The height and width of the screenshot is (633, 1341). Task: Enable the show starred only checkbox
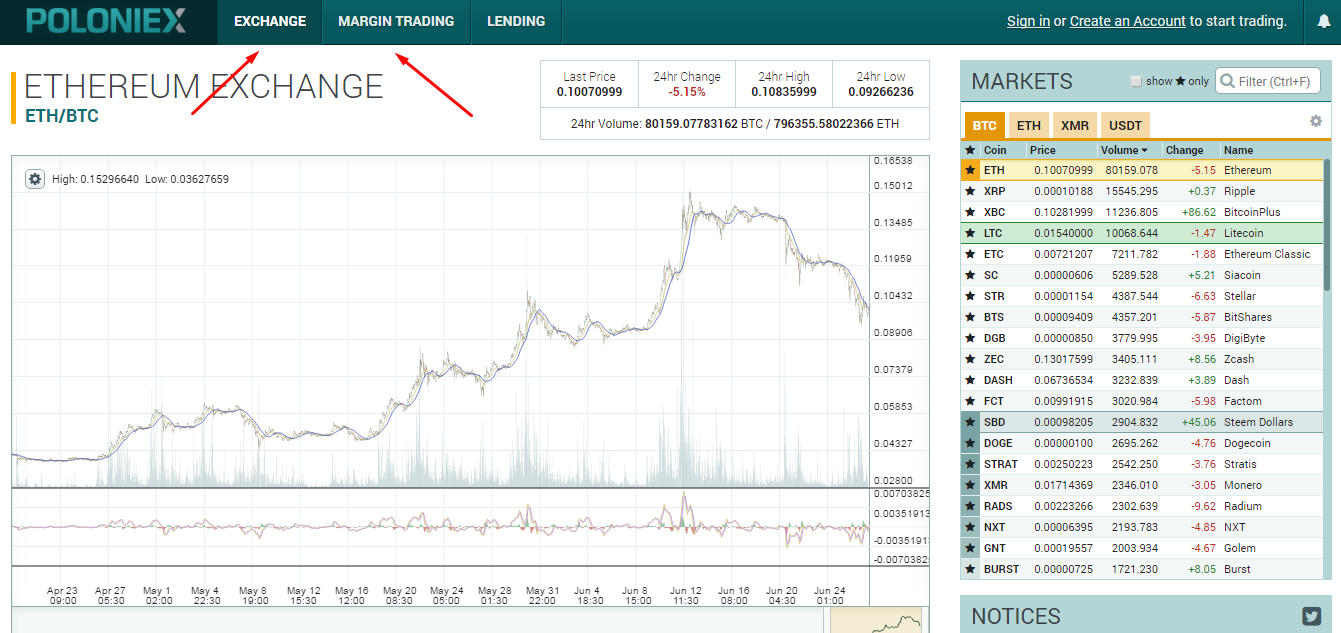(1135, 81)
